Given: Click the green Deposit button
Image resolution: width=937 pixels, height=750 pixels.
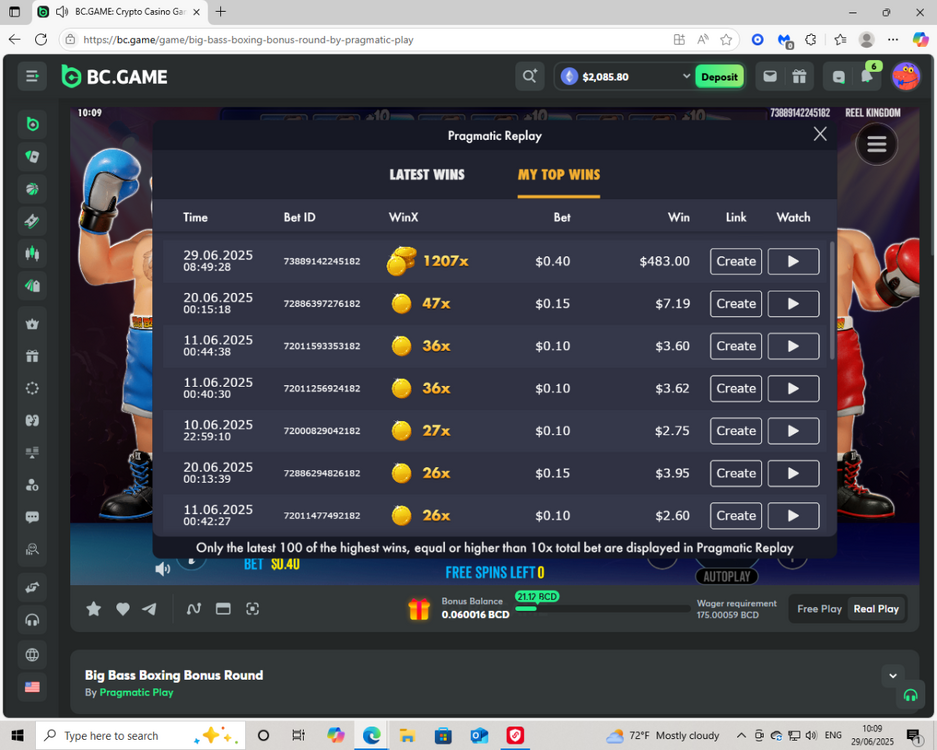Looking at the screenshot, I should pyautogui.click(x=719, y=76).
